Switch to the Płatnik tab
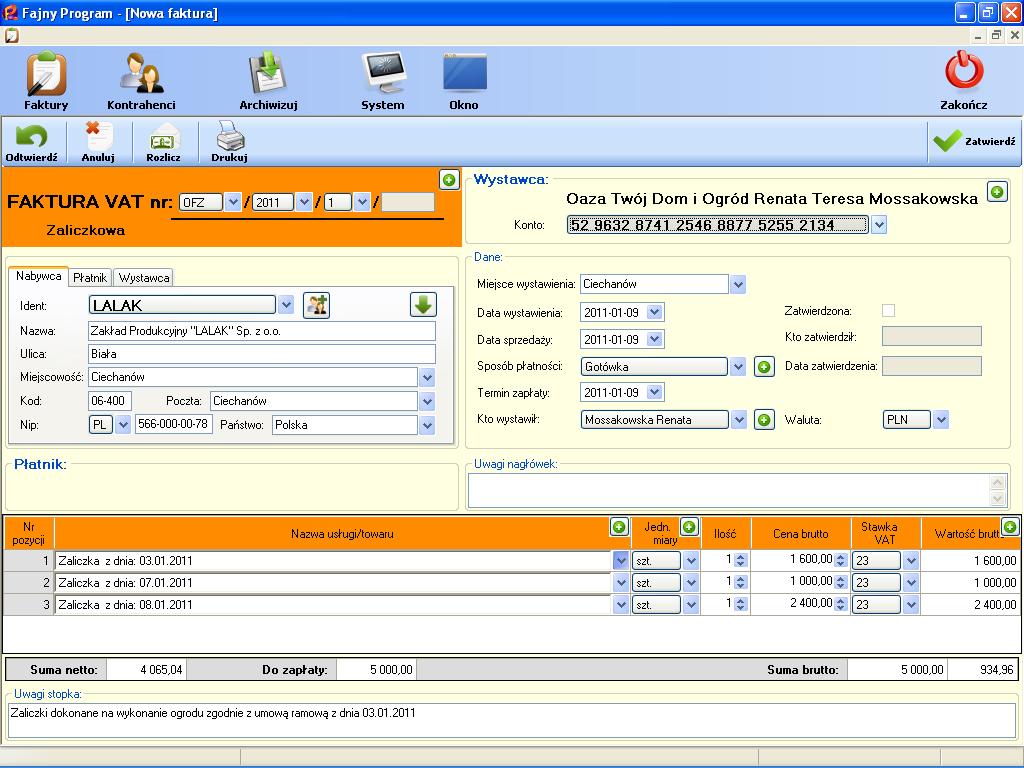 pos(90,277)
